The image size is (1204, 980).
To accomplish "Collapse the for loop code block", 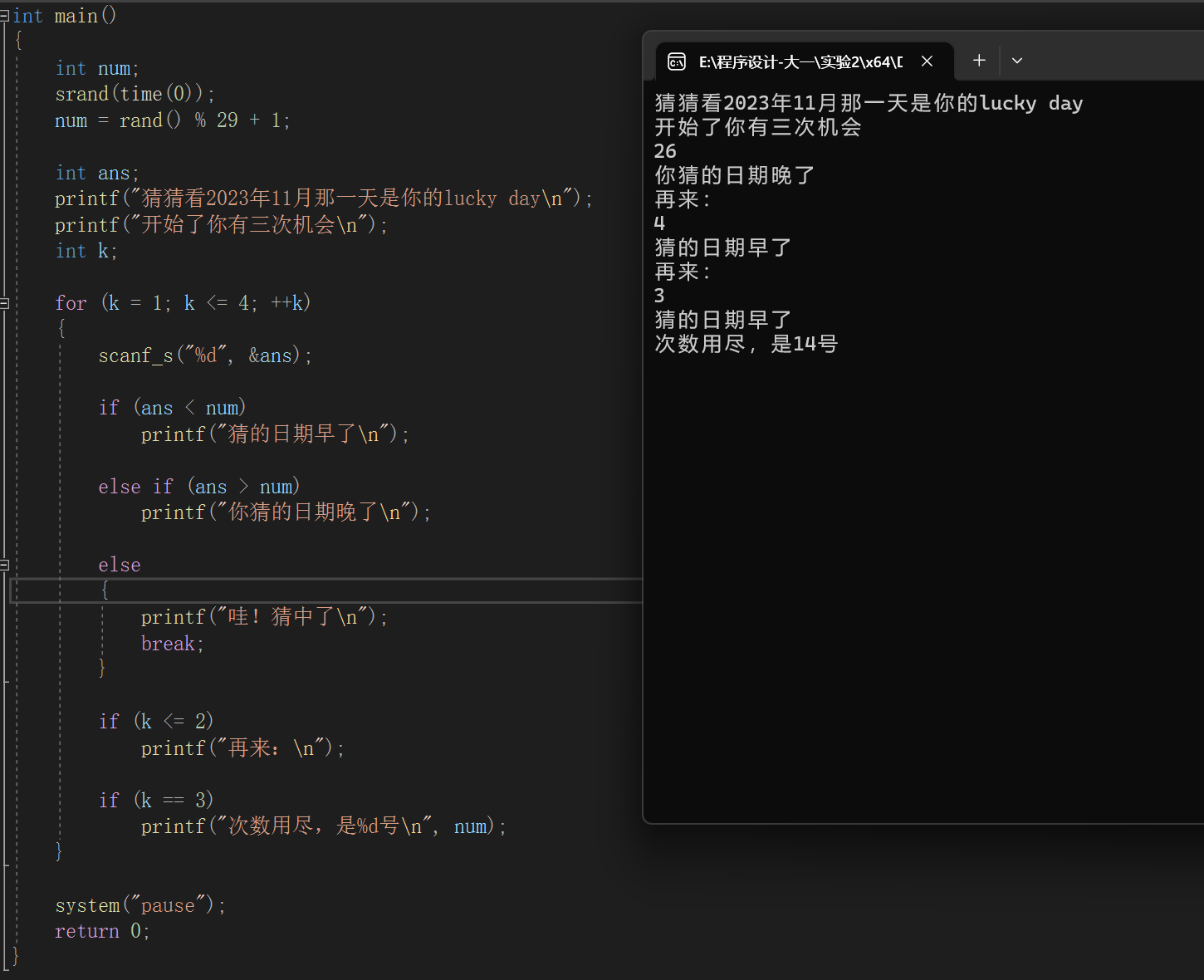I will click(x=4, y=304).
